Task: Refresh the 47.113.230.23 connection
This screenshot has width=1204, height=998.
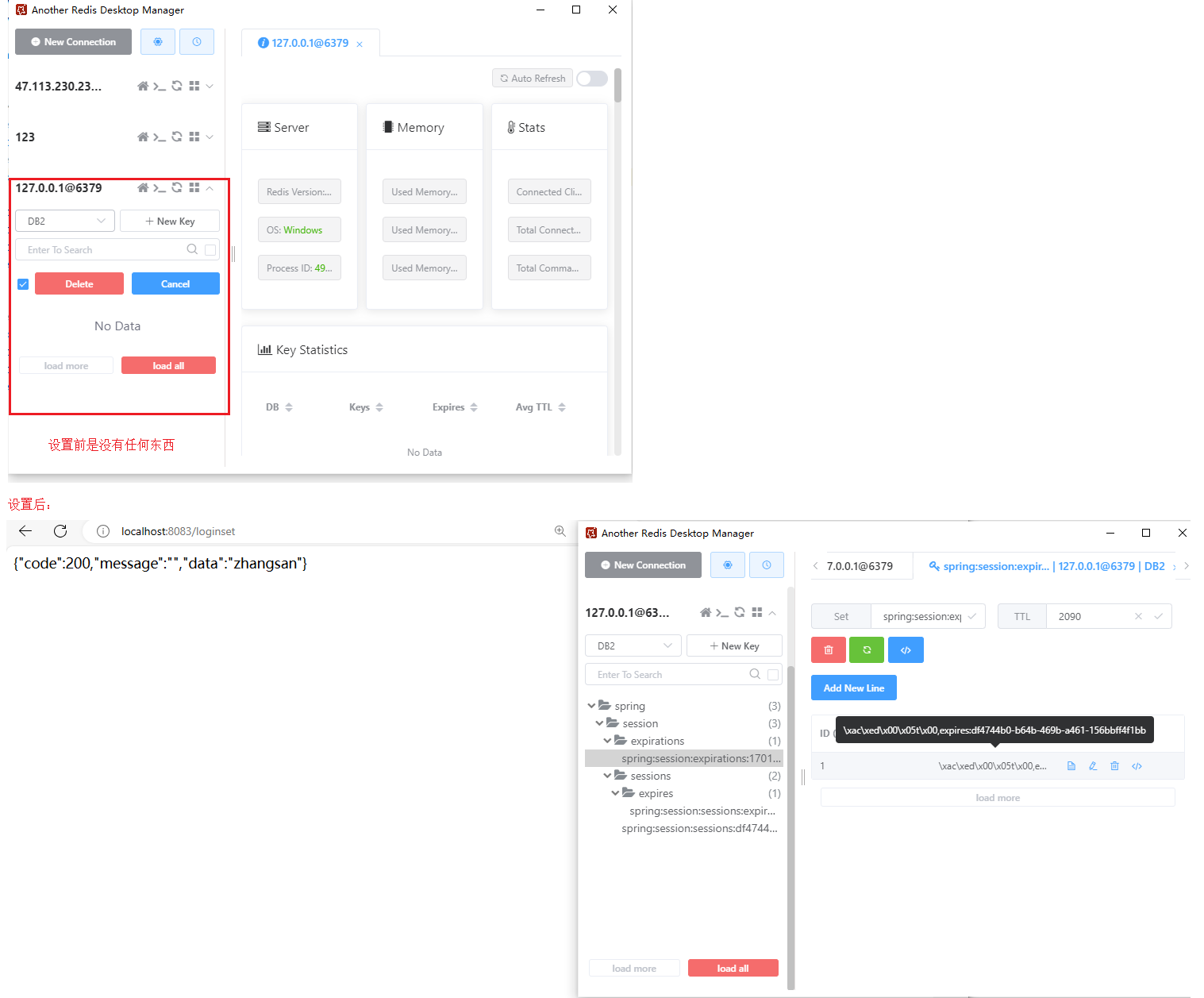Action: tap(177, 87)
